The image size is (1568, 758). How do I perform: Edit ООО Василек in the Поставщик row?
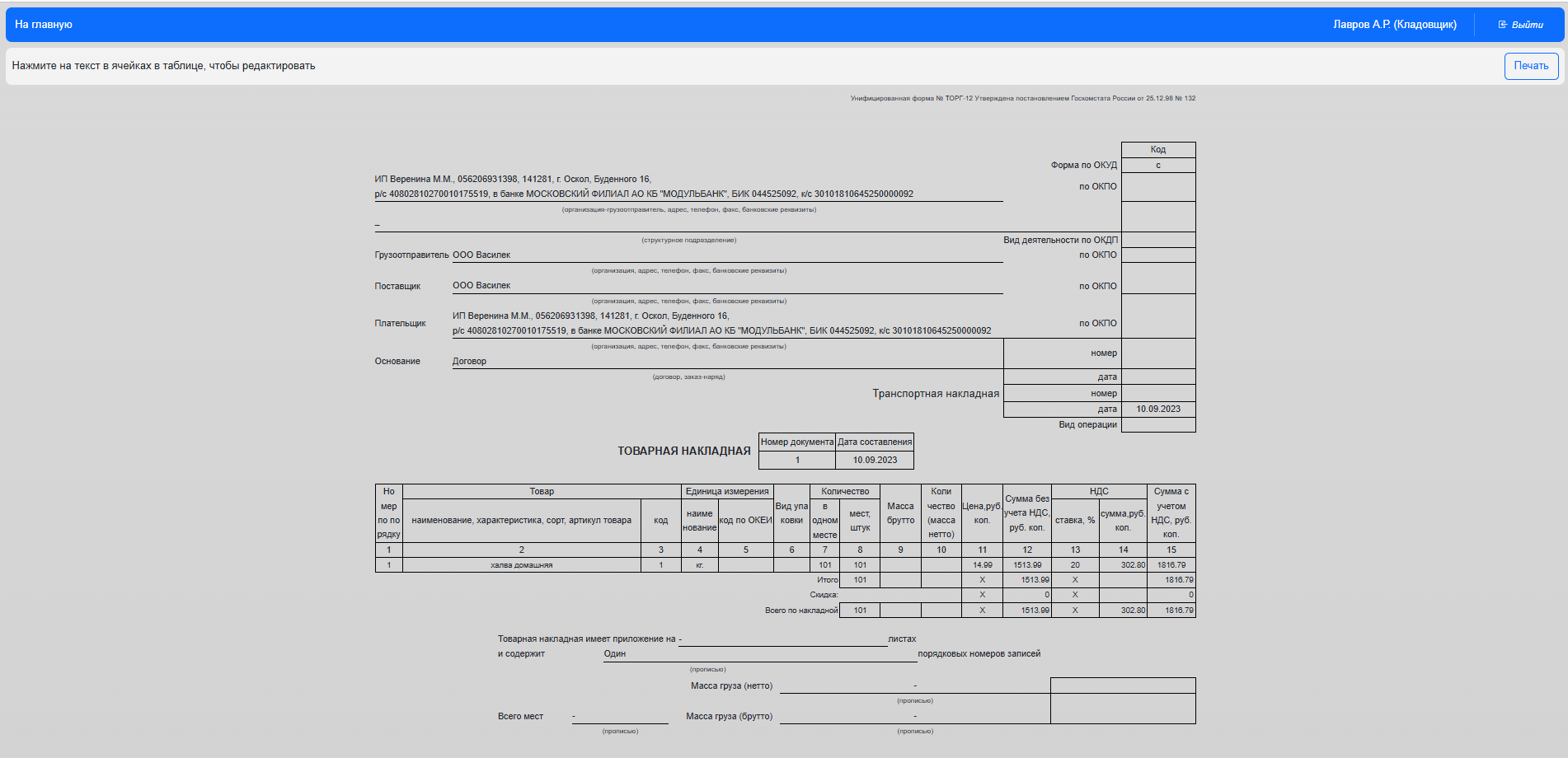[x=481, y=286]
